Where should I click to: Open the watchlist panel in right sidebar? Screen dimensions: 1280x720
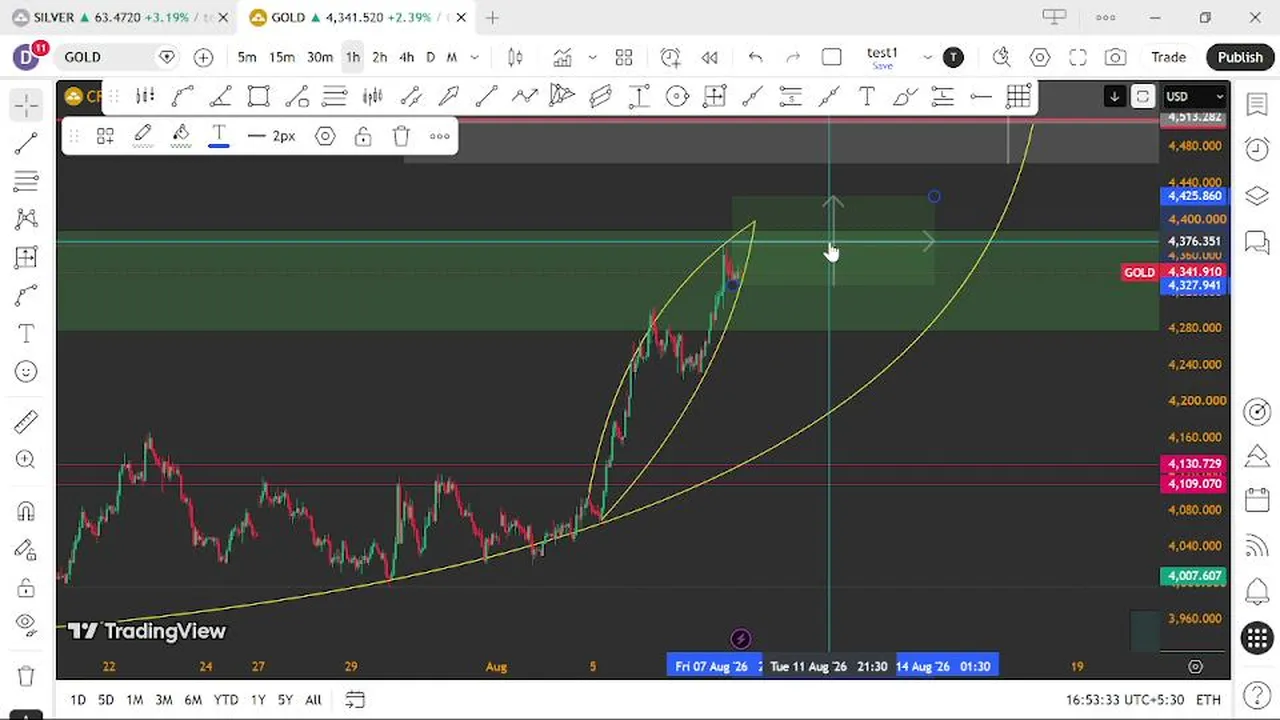[x=1257, y=104]
